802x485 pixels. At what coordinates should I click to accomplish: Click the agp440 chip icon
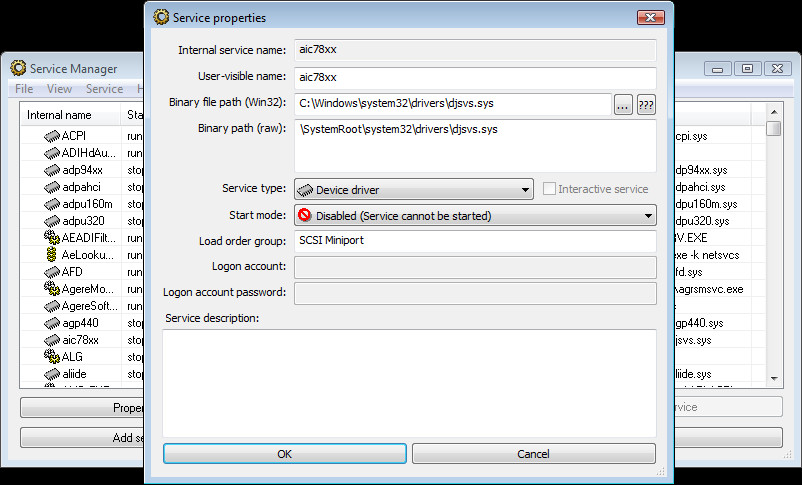[x=52, y=323]
